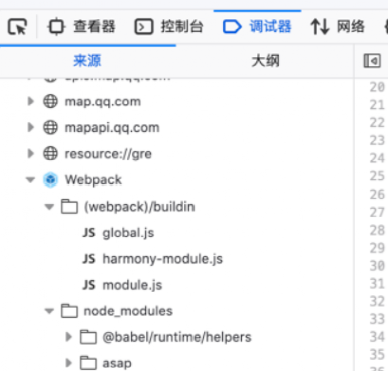The width and height of the screenshot is (388, 371).
Task: Open the harmony-module.js file
Action: coord(163,259)
